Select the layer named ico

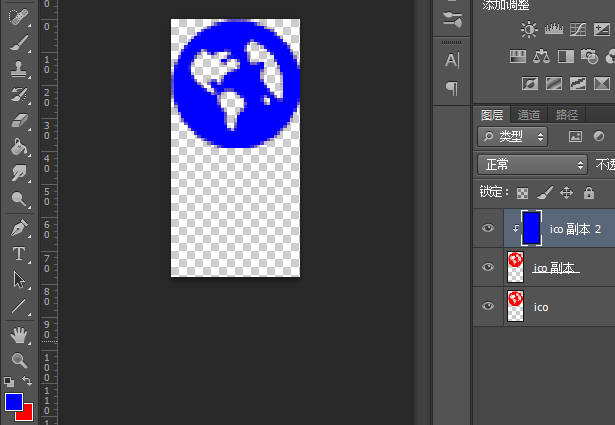point(541,307)
